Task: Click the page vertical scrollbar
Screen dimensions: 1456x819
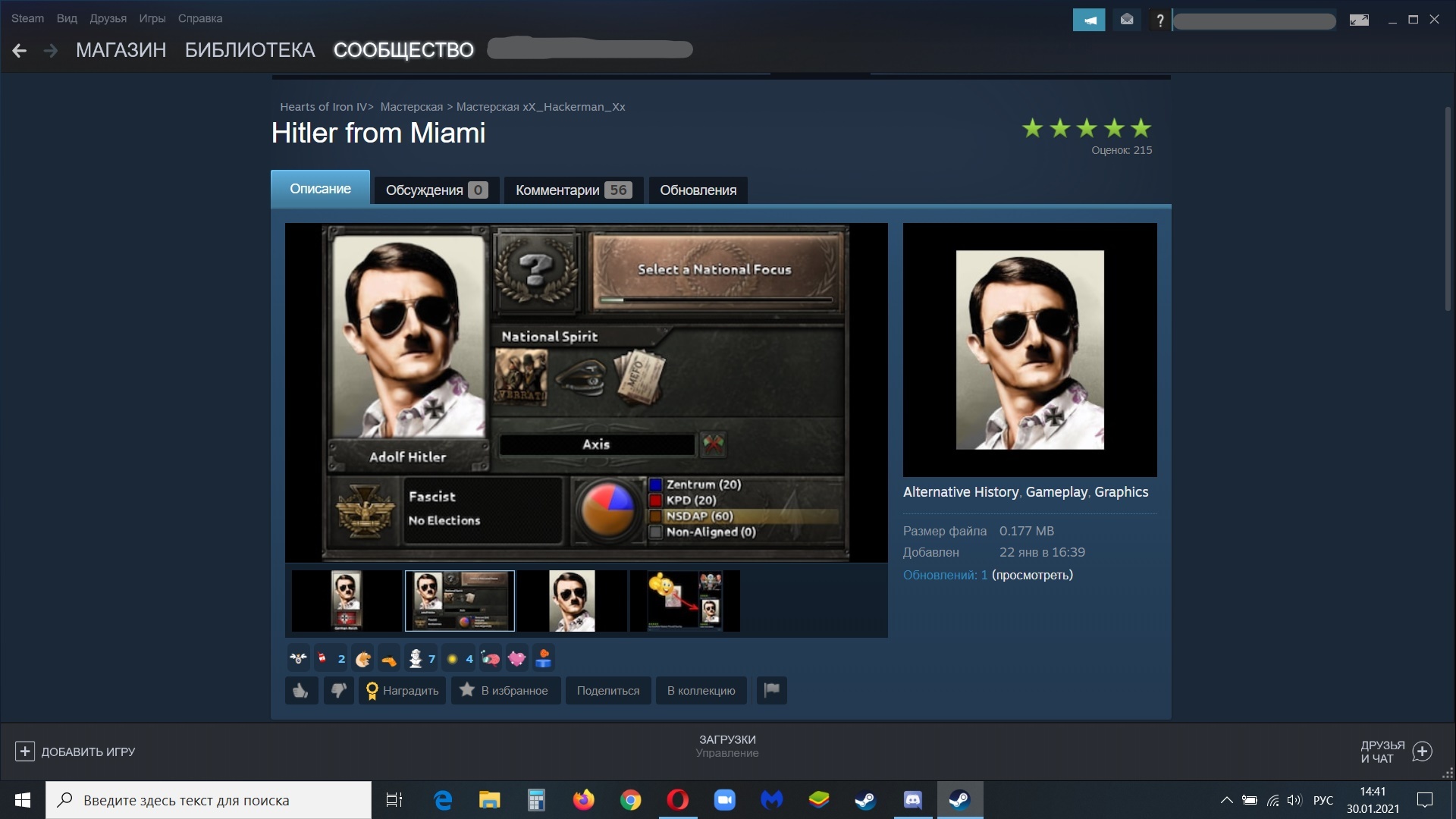Action: pos(1447,209)
